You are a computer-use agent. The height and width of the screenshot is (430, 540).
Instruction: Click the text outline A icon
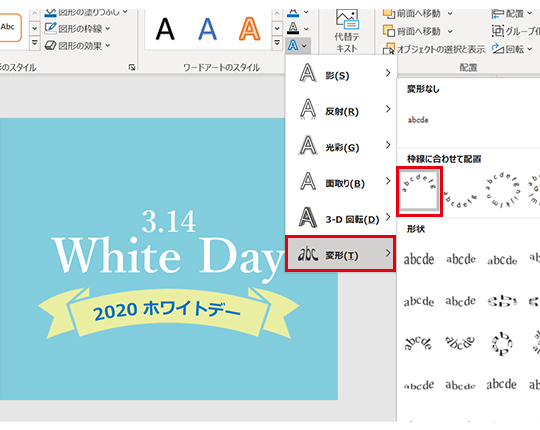point(293,28)
